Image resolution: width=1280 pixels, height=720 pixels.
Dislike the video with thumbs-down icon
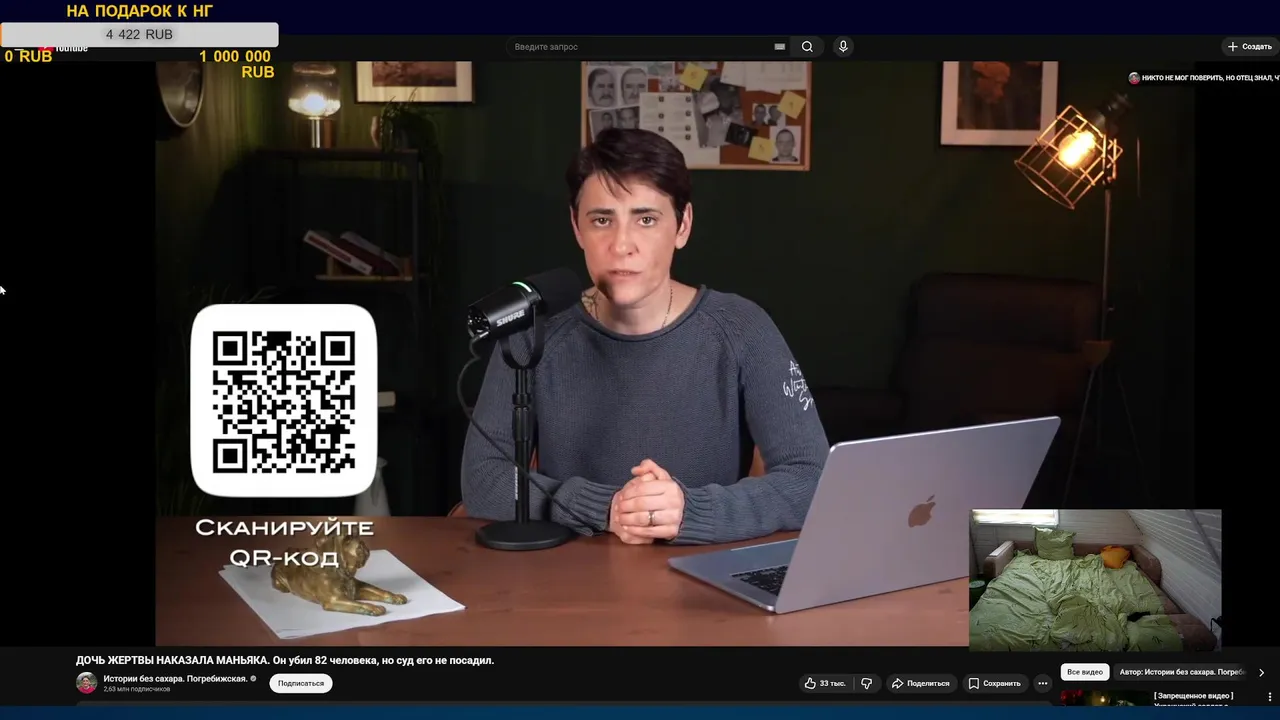[866, 683]
